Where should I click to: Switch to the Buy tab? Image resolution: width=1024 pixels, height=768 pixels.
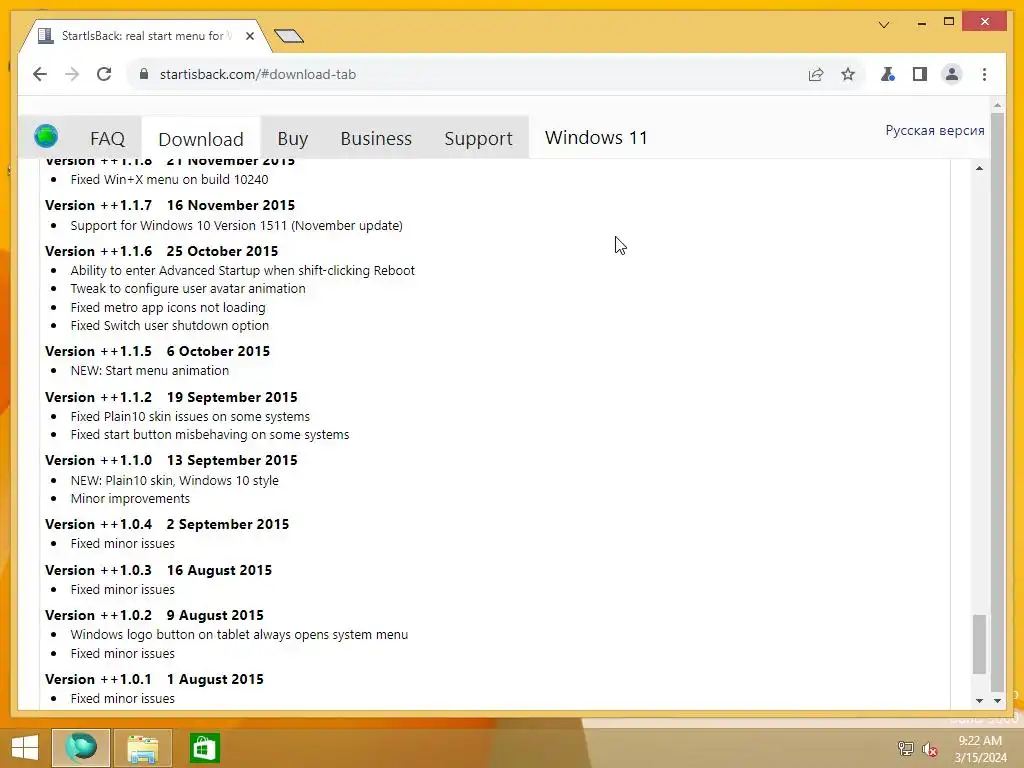(293, 138)
